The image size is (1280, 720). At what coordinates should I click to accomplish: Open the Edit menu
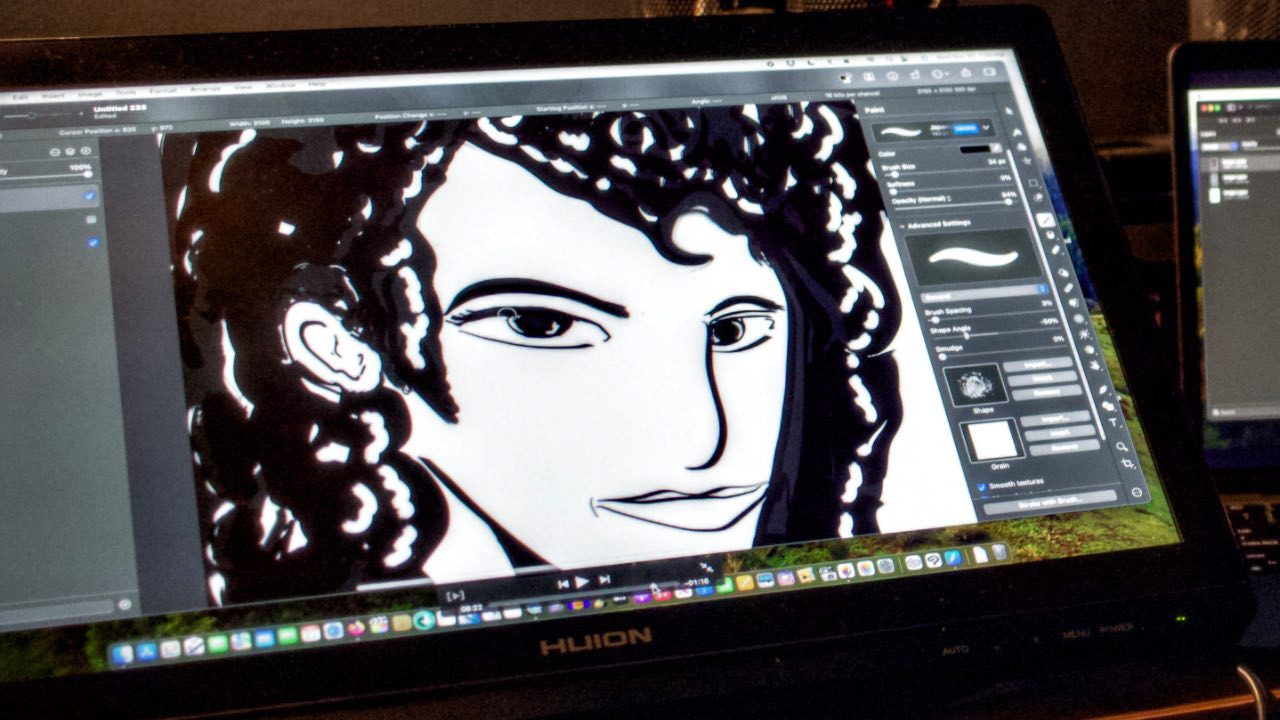tap(20, 97)
